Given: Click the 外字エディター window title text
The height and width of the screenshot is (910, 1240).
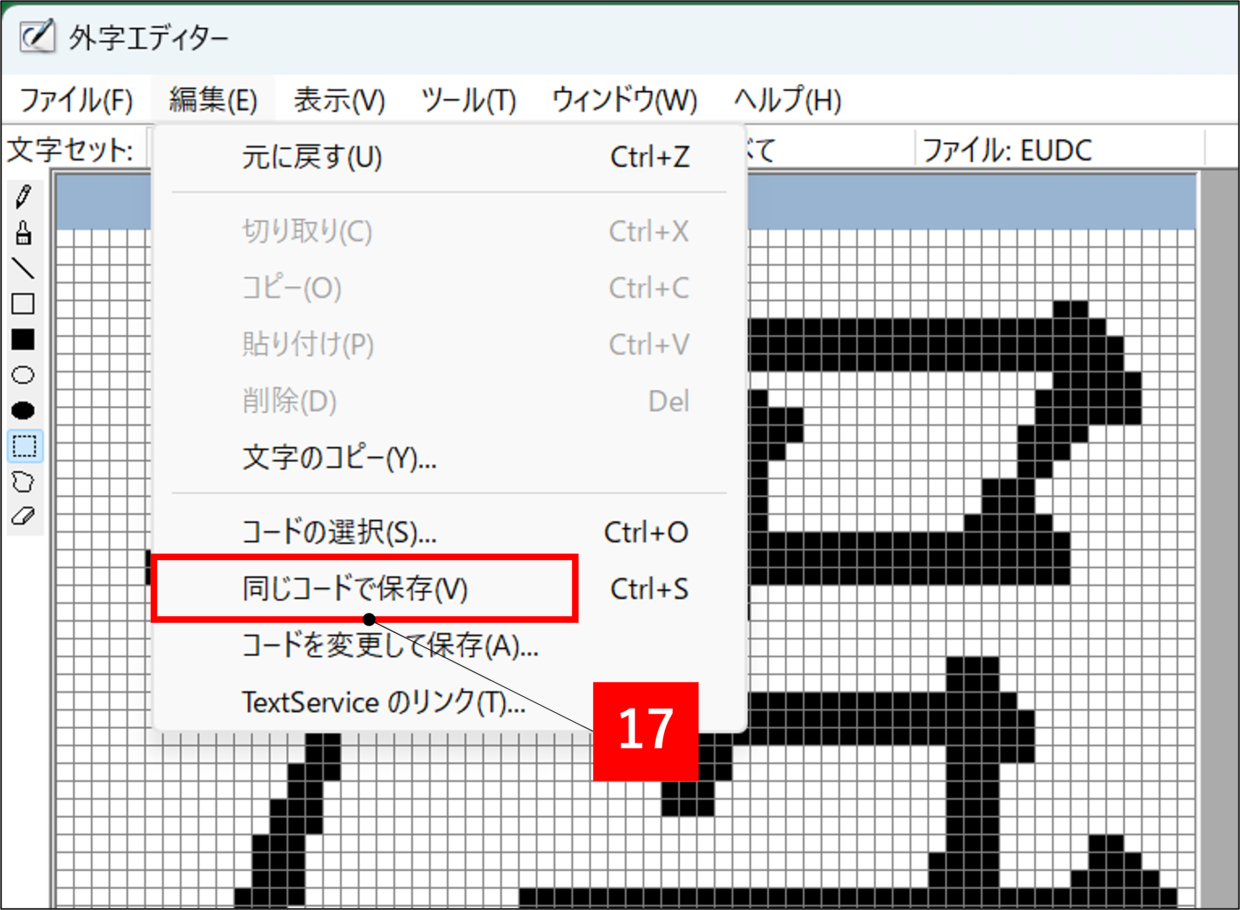Looking at the screenshot, I should (149, 38).
